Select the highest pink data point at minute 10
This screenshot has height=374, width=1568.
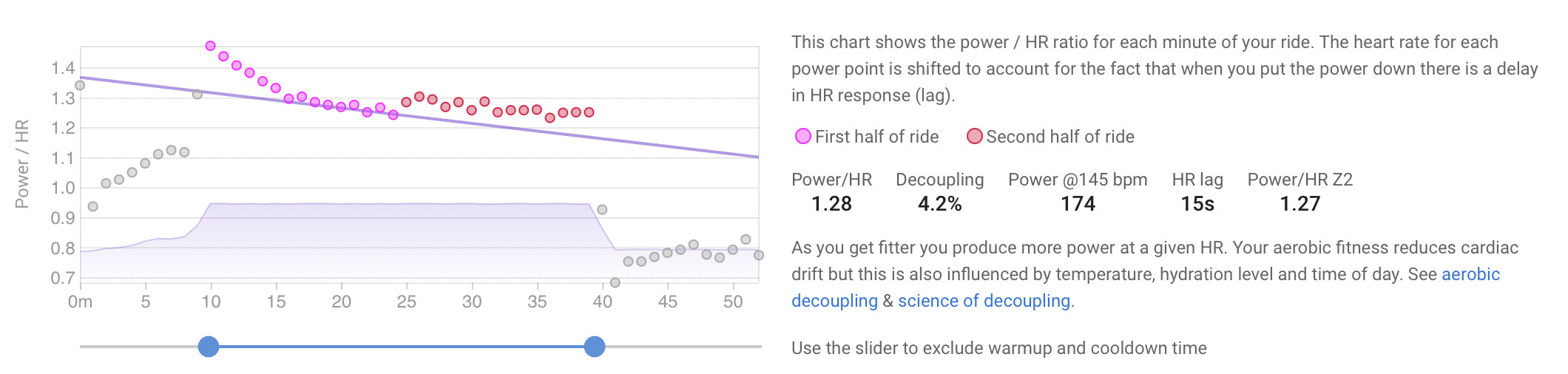point(210,46)
